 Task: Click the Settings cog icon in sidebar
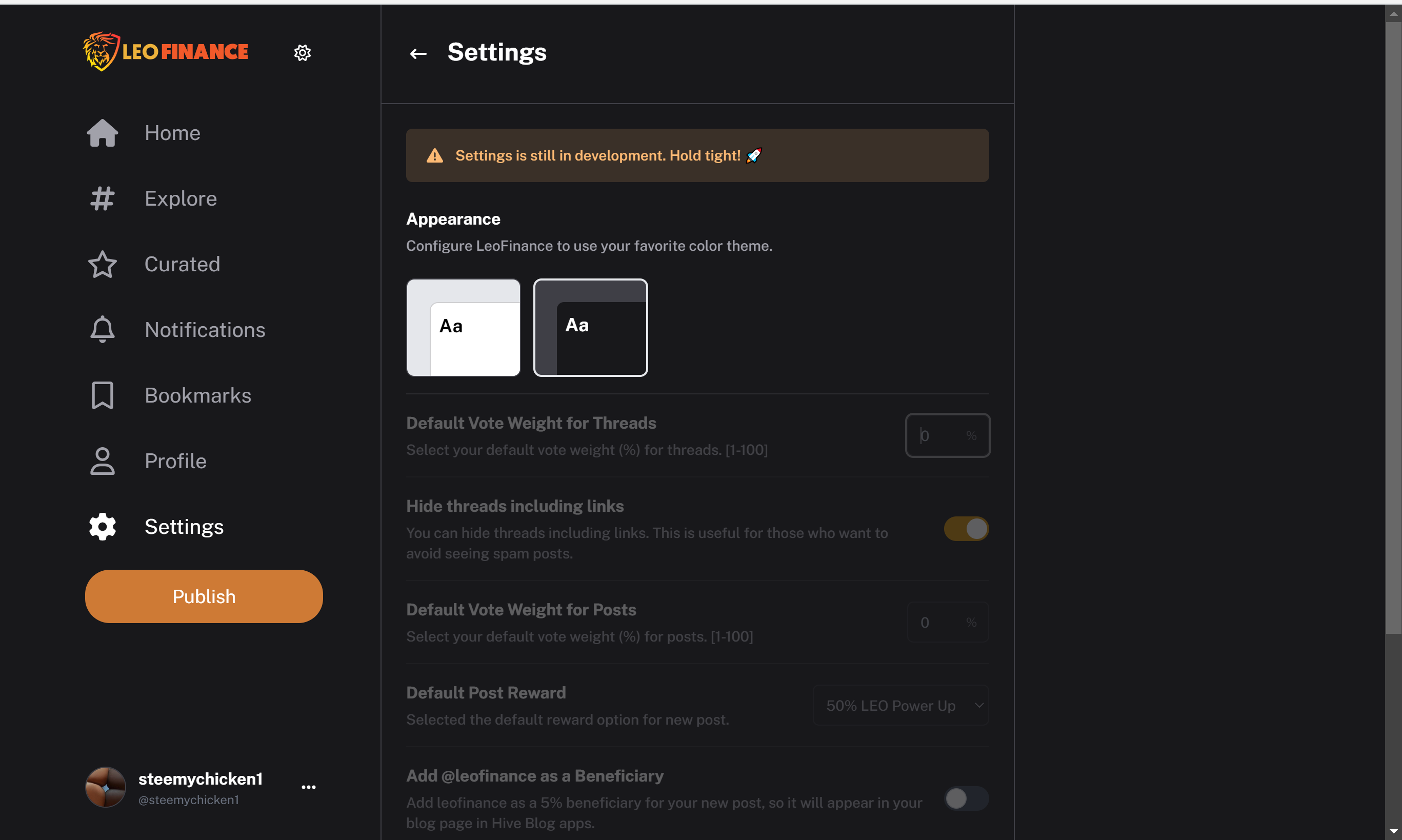point(103,527)
